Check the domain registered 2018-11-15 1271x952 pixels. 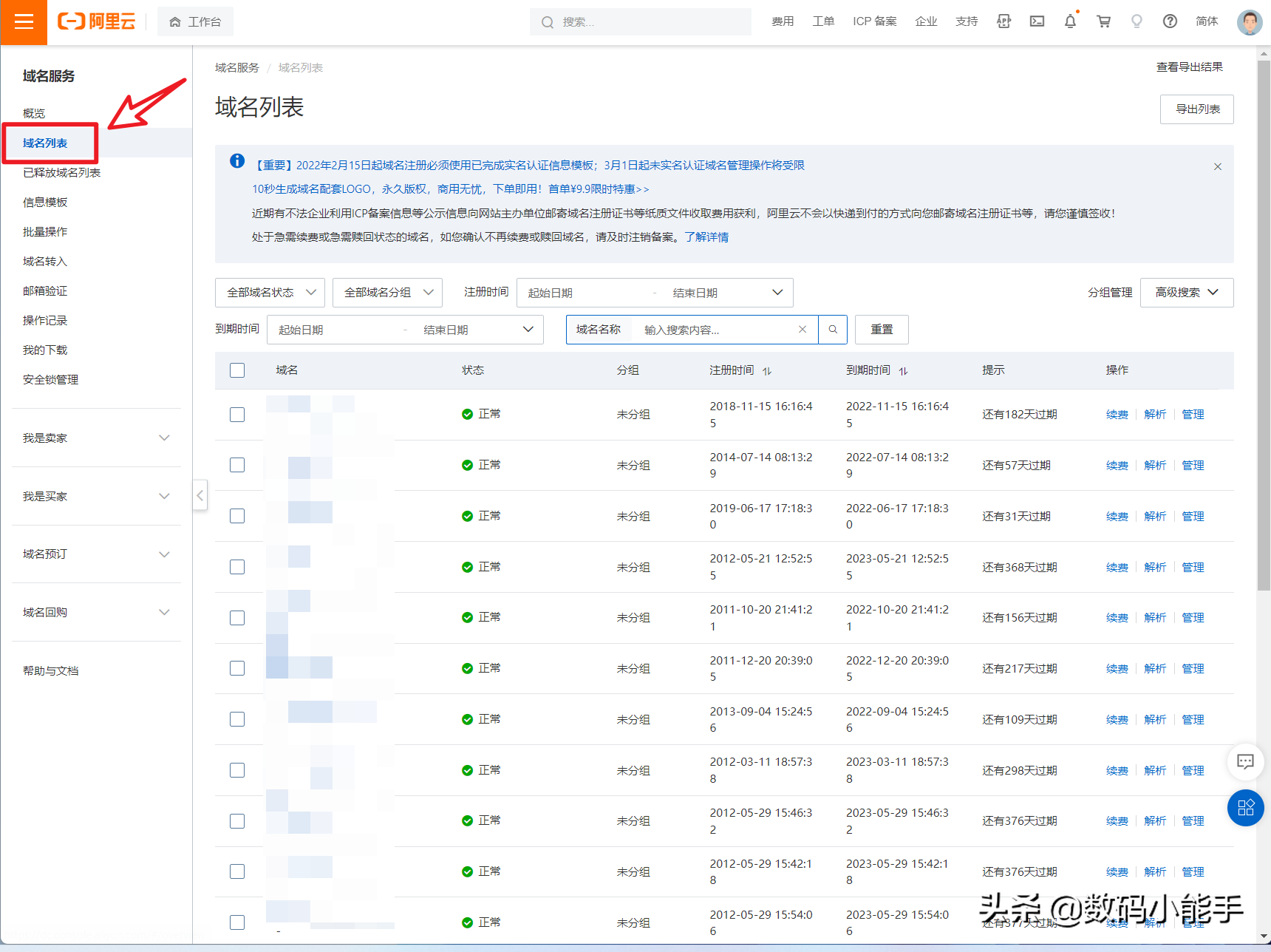(237, 415)
